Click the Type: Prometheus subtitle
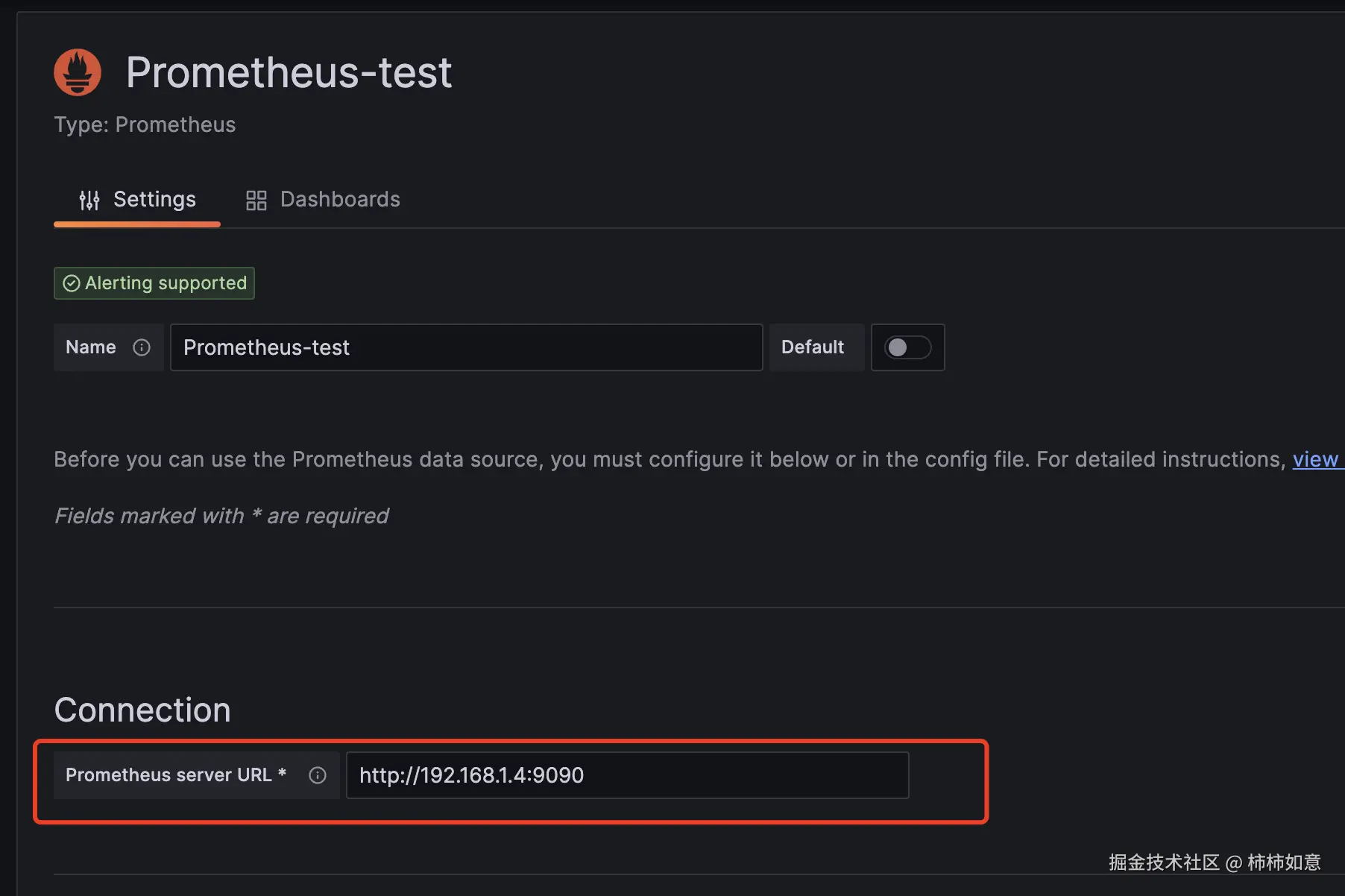This screenshot has height=896, width=1345. (145, 124)
